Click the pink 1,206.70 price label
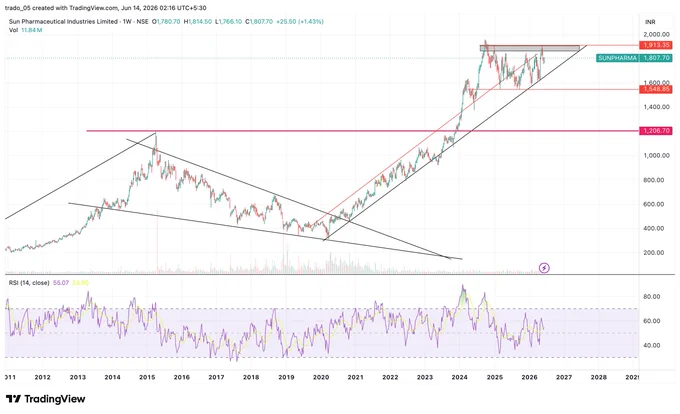Screen dimensions: 680x414 [x=656, y=130]
